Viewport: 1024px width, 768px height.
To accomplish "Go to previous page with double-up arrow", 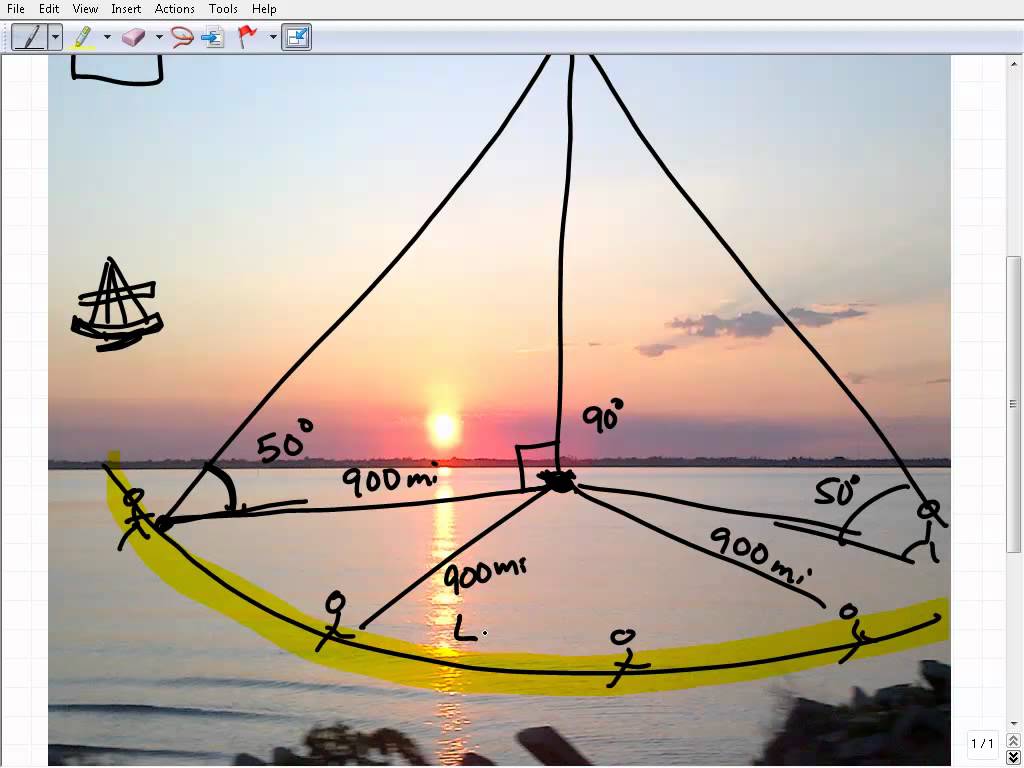I will [1014, 741].
